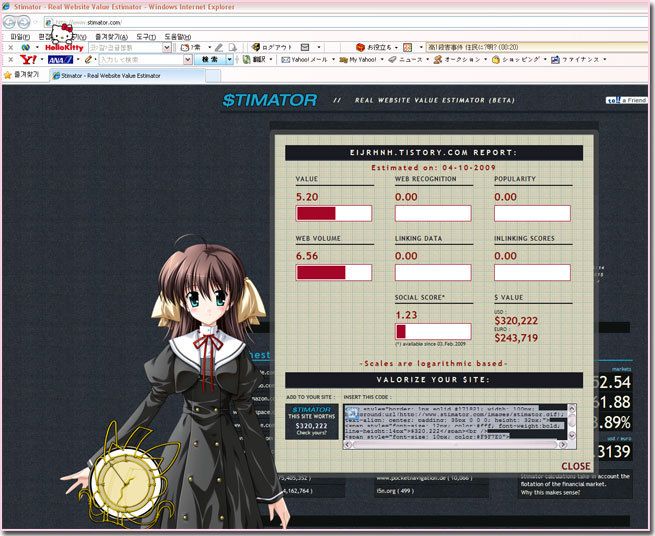655x536 pixels.
Task: Open My Yahoo! from the toolbar
Action: [358, 60]
